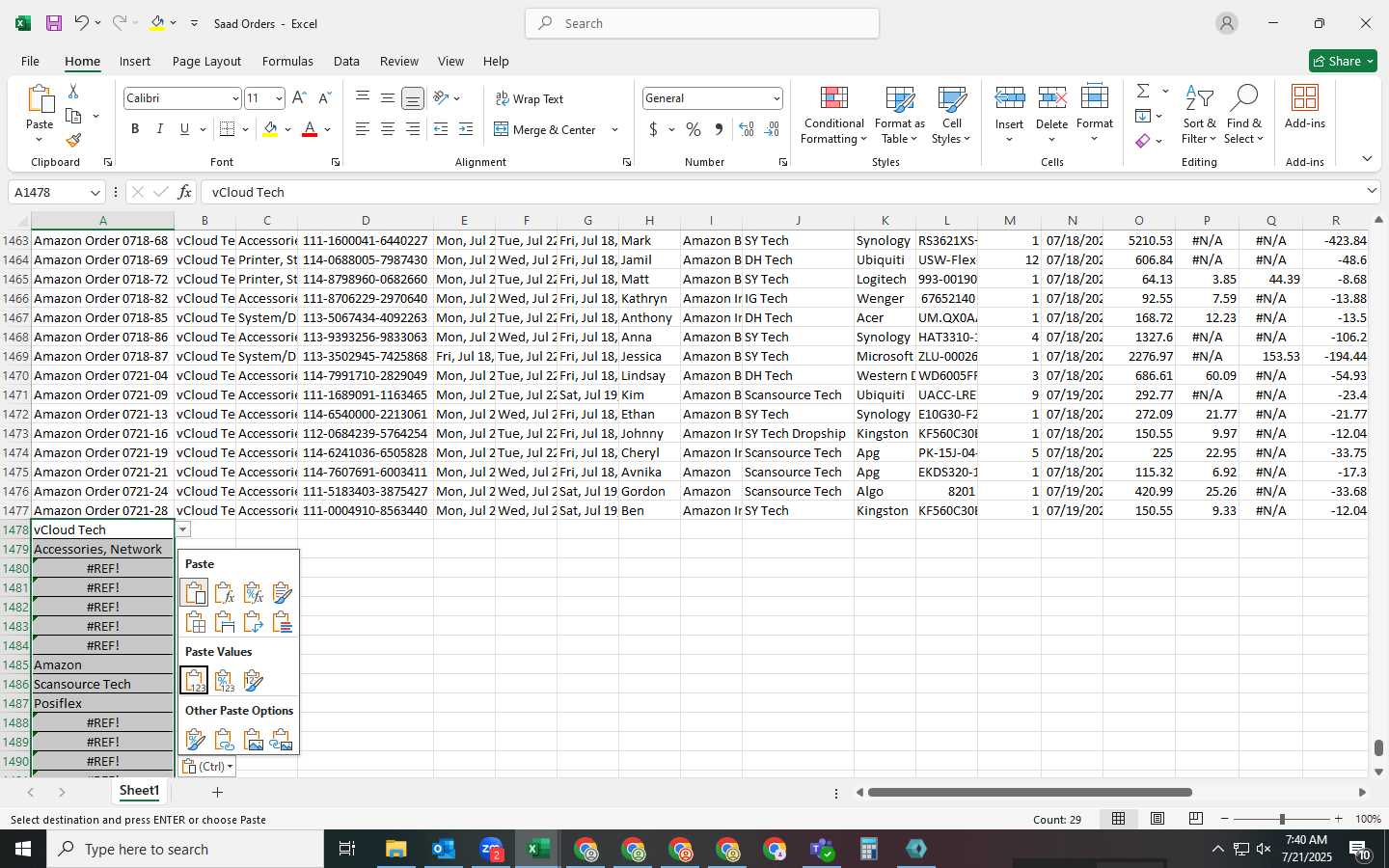
Task: Click the horizontal scrollbar thumb
Action: pos(1029,793)
